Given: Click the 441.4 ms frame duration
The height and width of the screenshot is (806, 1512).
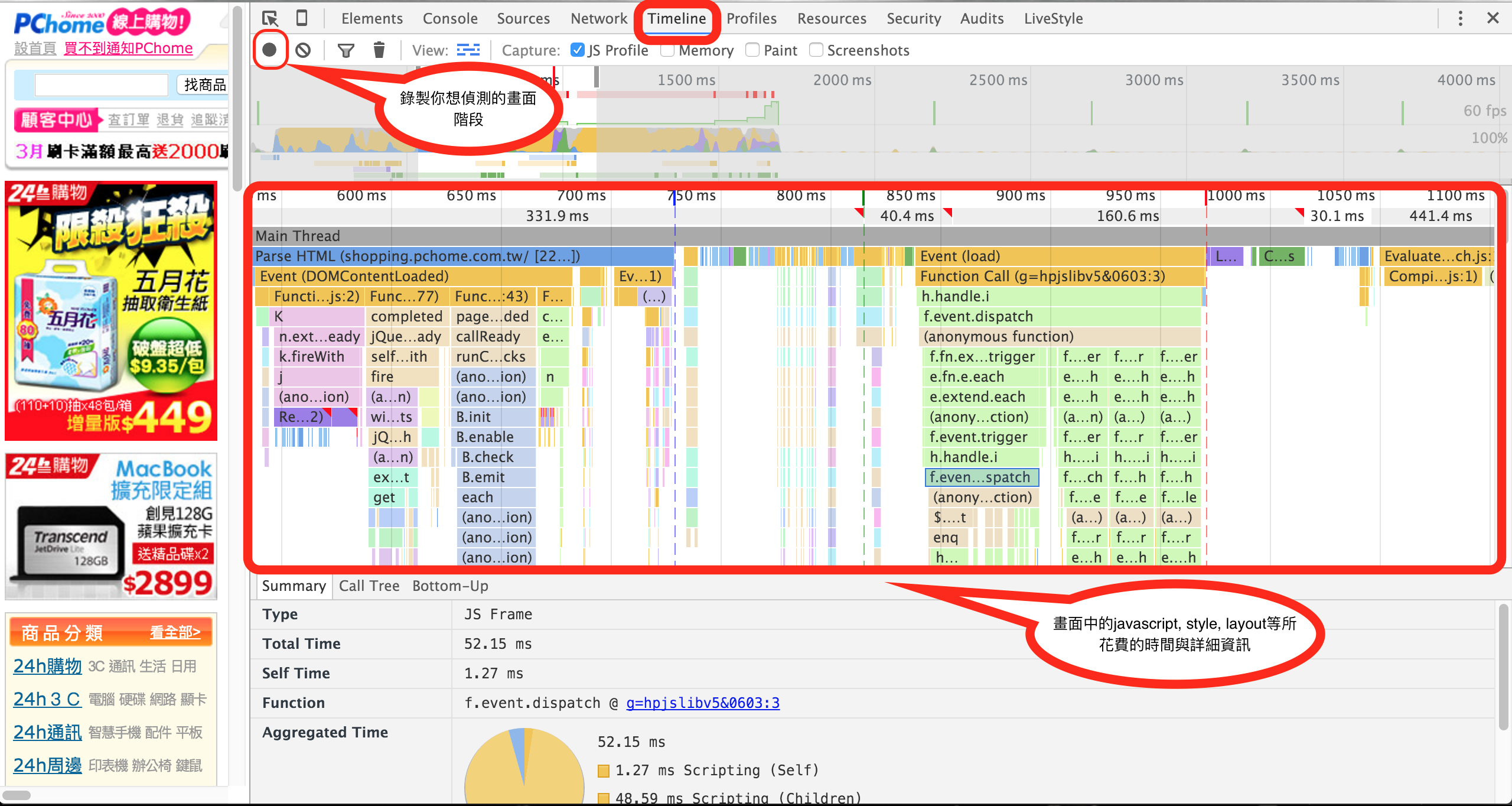Looking at the screenshot, I should (x=1441, y=216).
